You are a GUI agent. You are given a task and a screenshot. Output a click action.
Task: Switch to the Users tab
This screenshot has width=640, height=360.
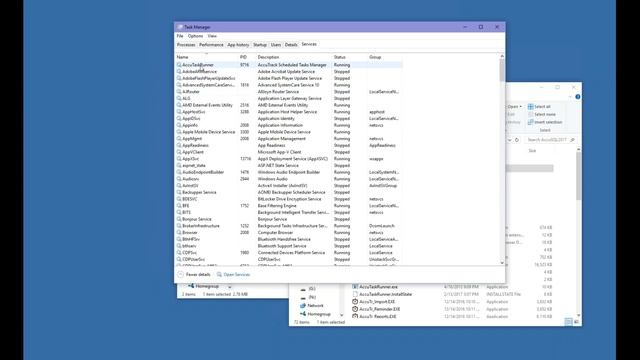[276, 45]
